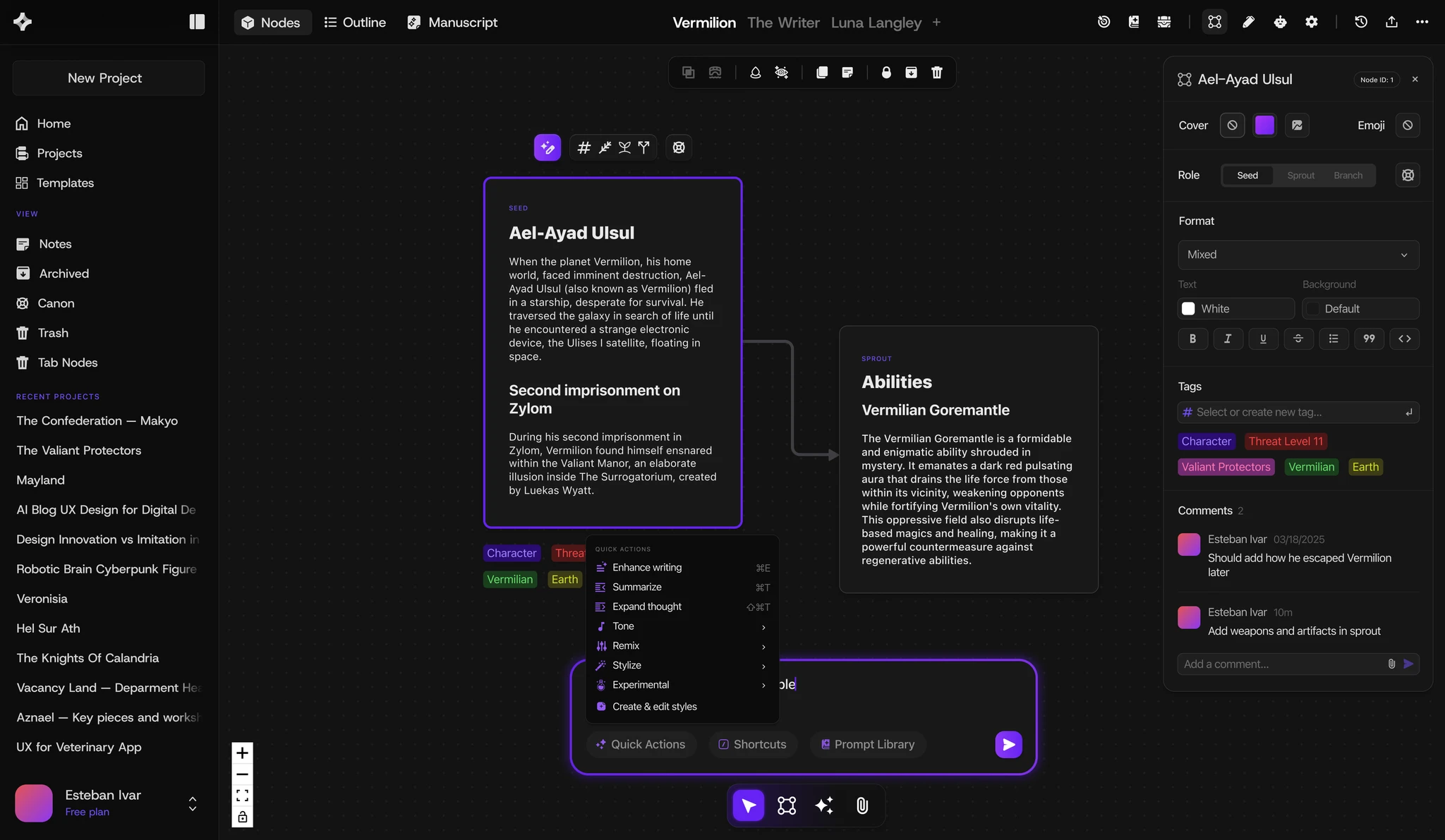Click the zoom in plus button
The image size is (1445, 840).
point(242,753)
